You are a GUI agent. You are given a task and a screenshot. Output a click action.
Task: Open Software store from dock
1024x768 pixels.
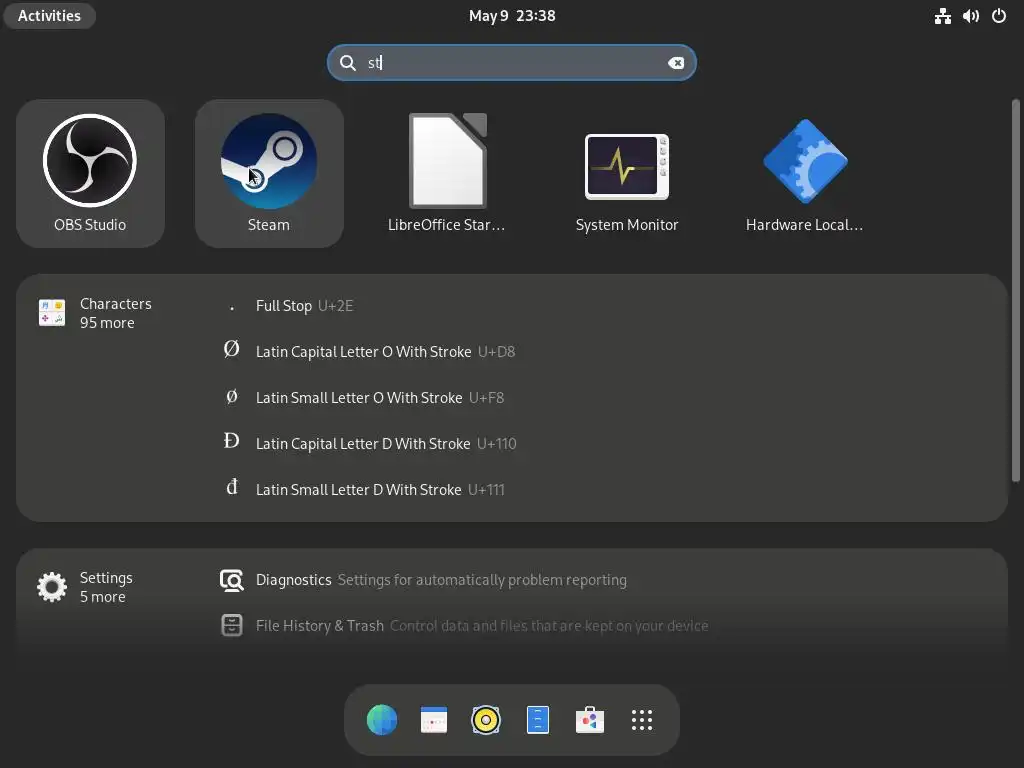click(590, 720)
